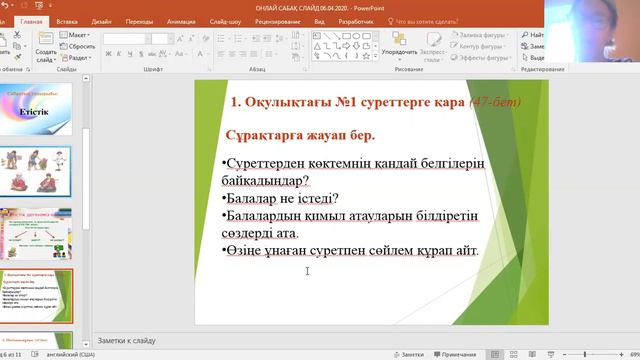Open the Макет layout dropdown
640x360 pixels.
click(x=75, y=35)
